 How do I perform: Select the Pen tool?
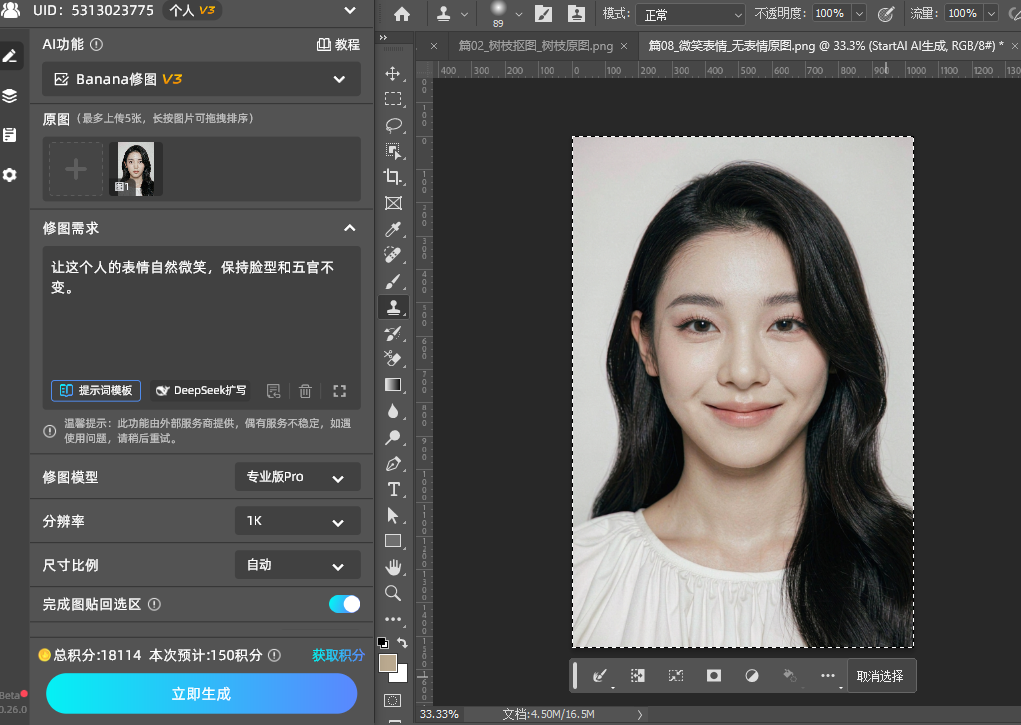pos(393,464)
